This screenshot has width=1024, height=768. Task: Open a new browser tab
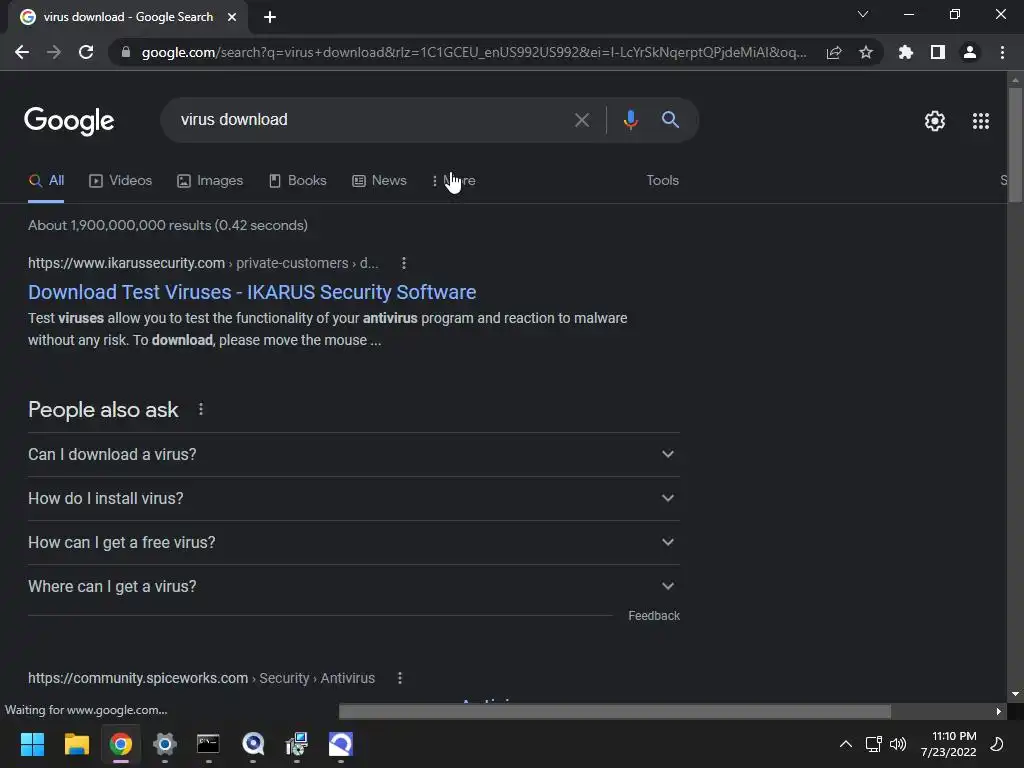click(270, 17)
